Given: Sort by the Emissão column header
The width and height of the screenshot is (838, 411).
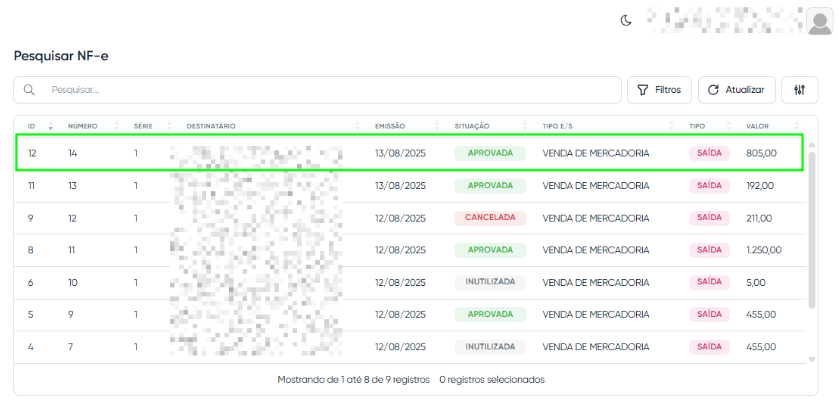Looking at the screenshot, I should 390,126.
